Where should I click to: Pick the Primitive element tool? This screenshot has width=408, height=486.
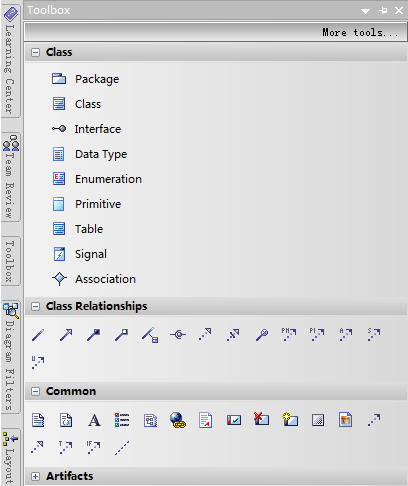tap(86, 204)
